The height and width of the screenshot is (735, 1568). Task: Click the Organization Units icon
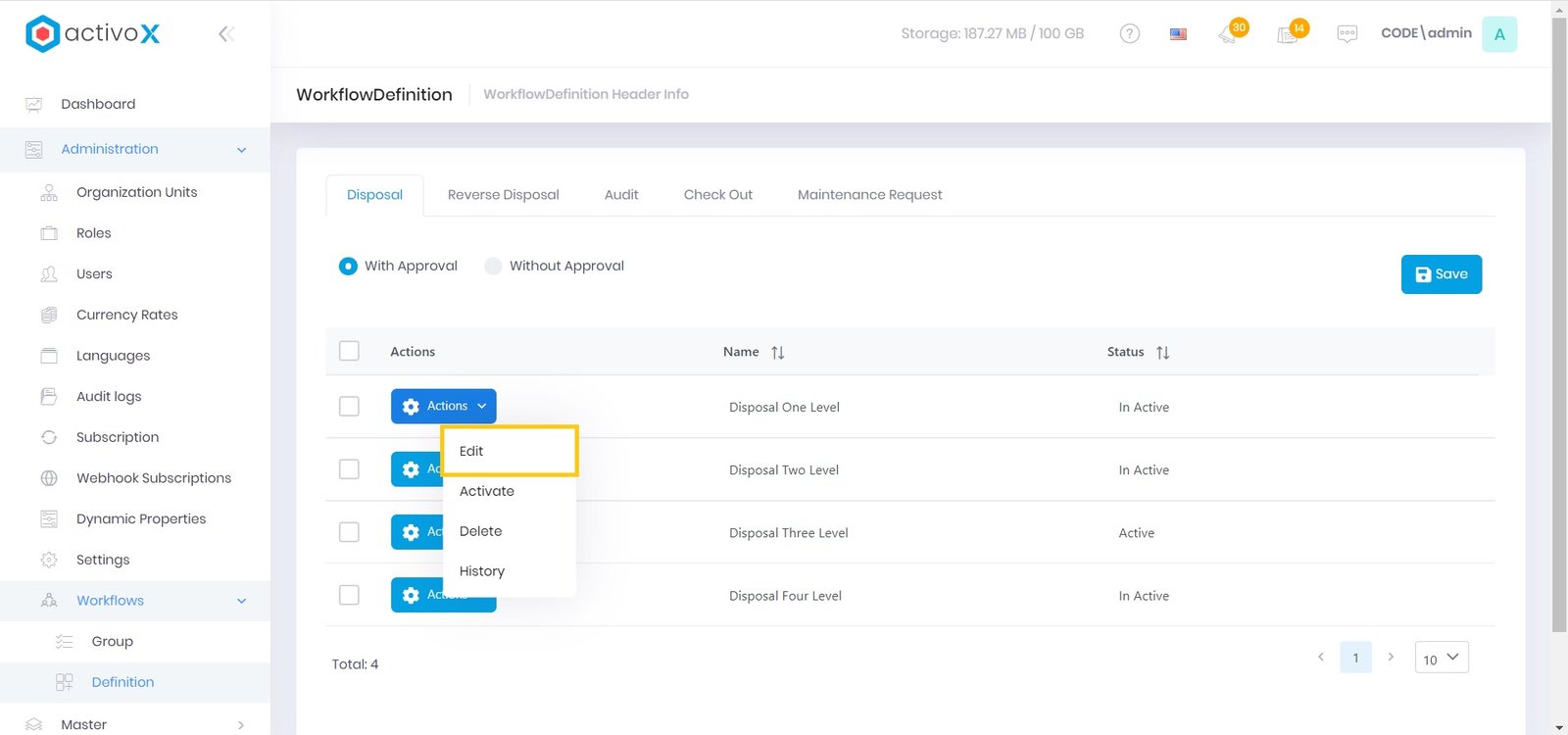[x=49, y=192]
